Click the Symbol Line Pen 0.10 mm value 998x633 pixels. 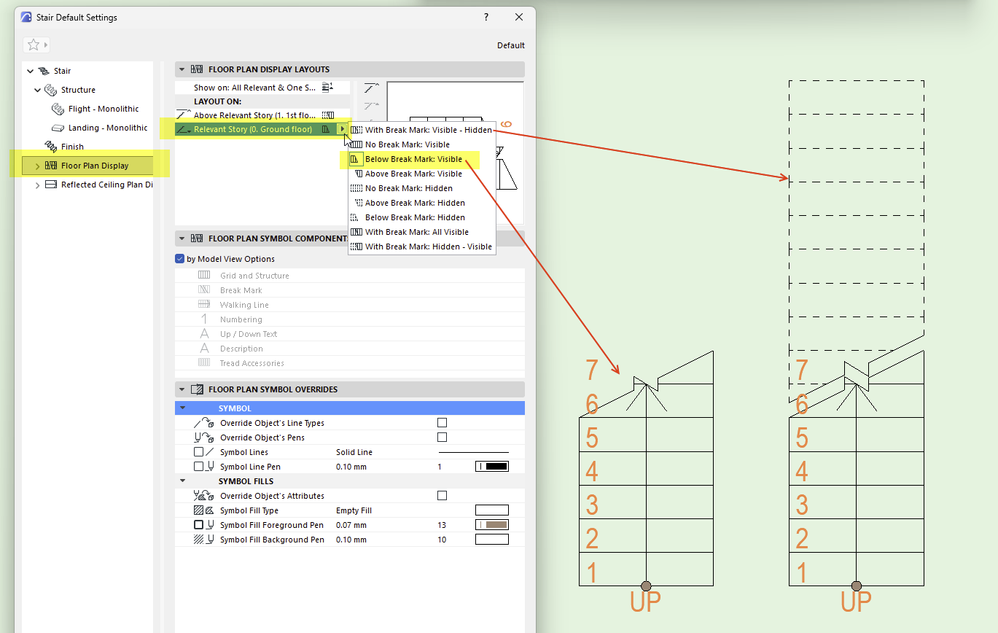point(351,466)
